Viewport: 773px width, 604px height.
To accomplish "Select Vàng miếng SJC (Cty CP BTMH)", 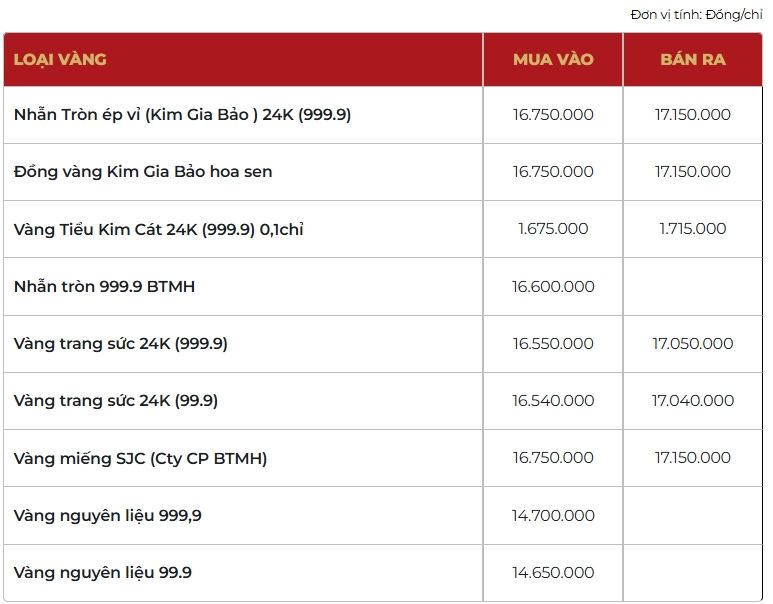I will coord(140,458).
